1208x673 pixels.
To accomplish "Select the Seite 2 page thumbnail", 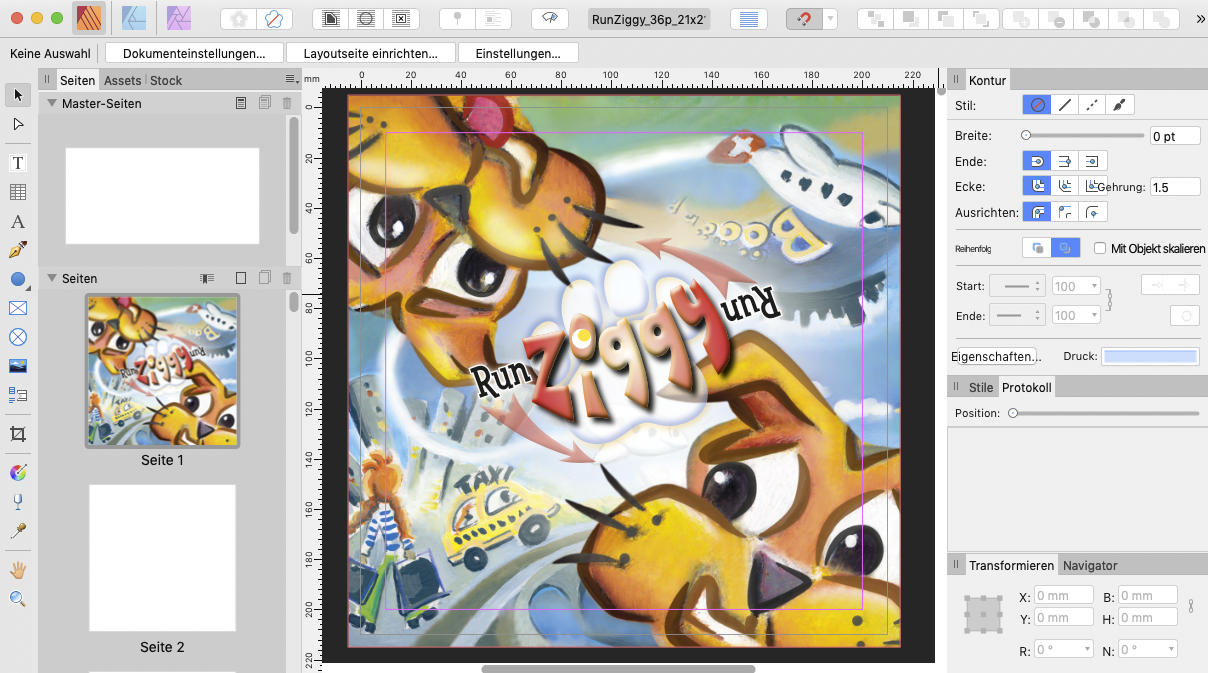I will tap(162, 558).
